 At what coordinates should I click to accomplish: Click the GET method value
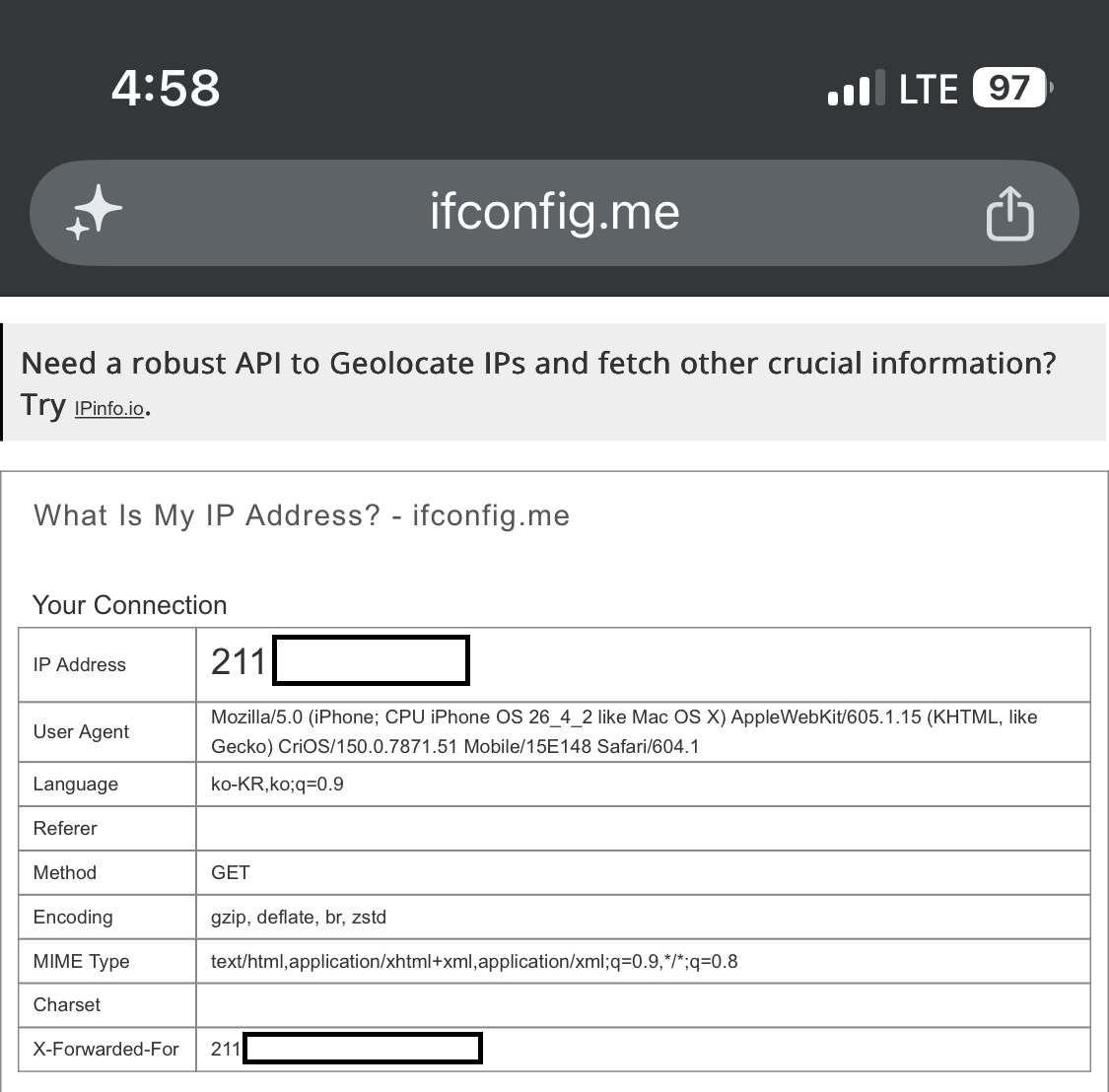(231, 872)
